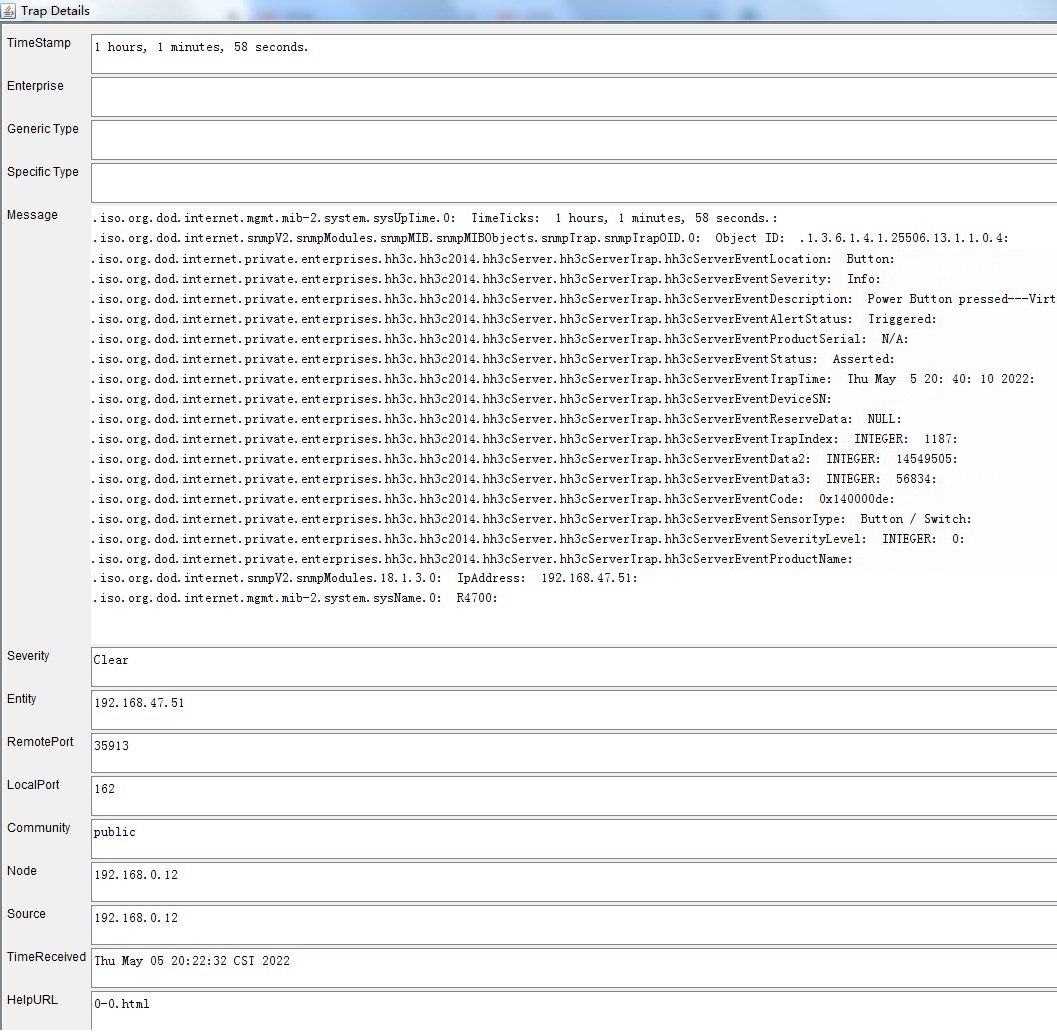Click the Source field with 192.168.0.12

click(574, 925)
